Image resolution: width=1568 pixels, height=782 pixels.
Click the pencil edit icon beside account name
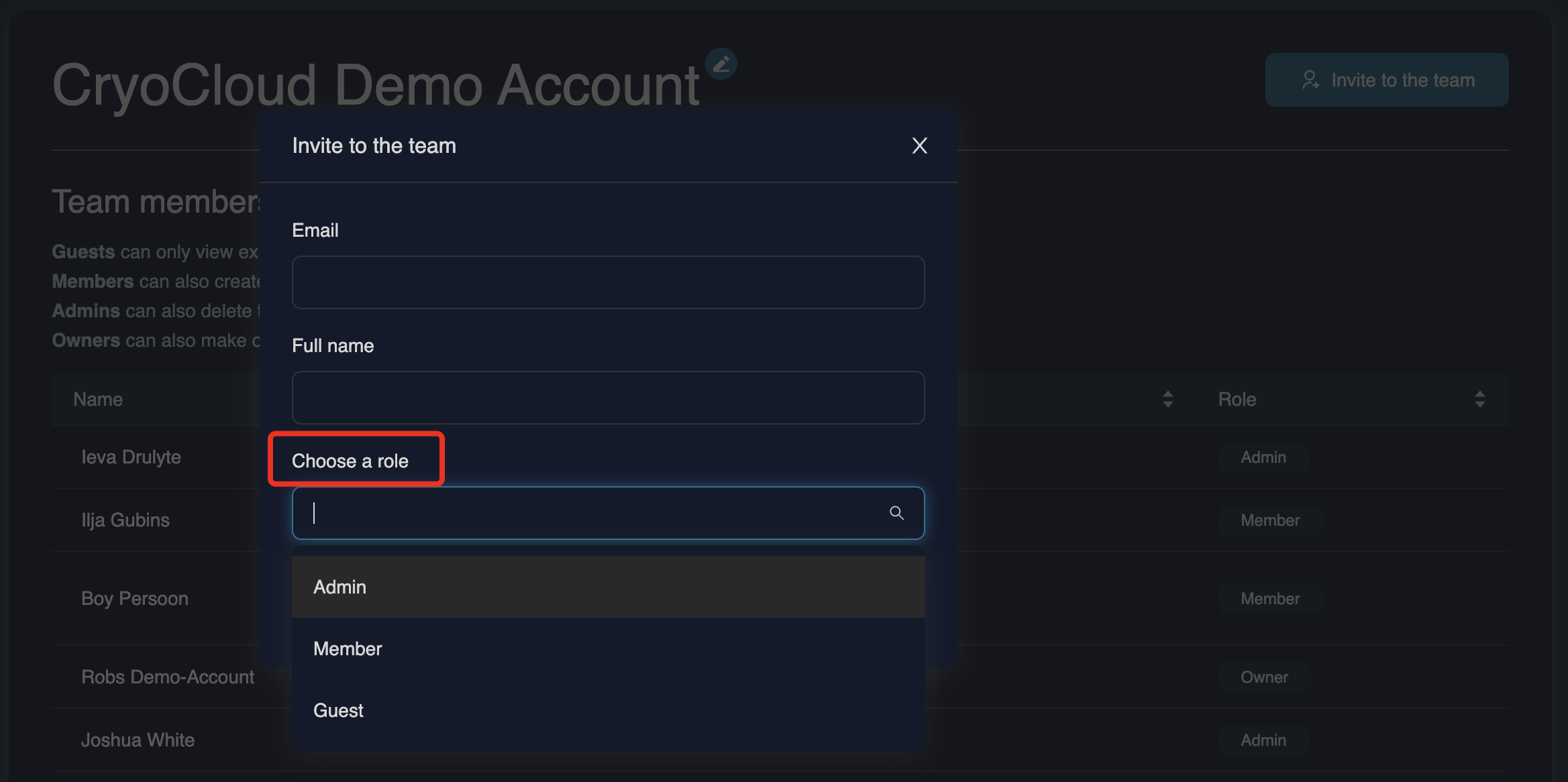(721, 64)
